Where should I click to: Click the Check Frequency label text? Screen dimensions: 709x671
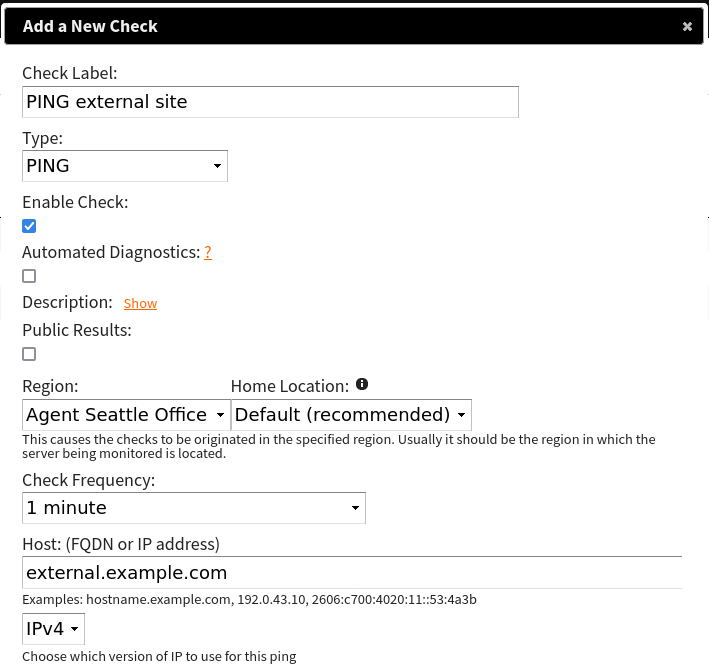[89, 480]
